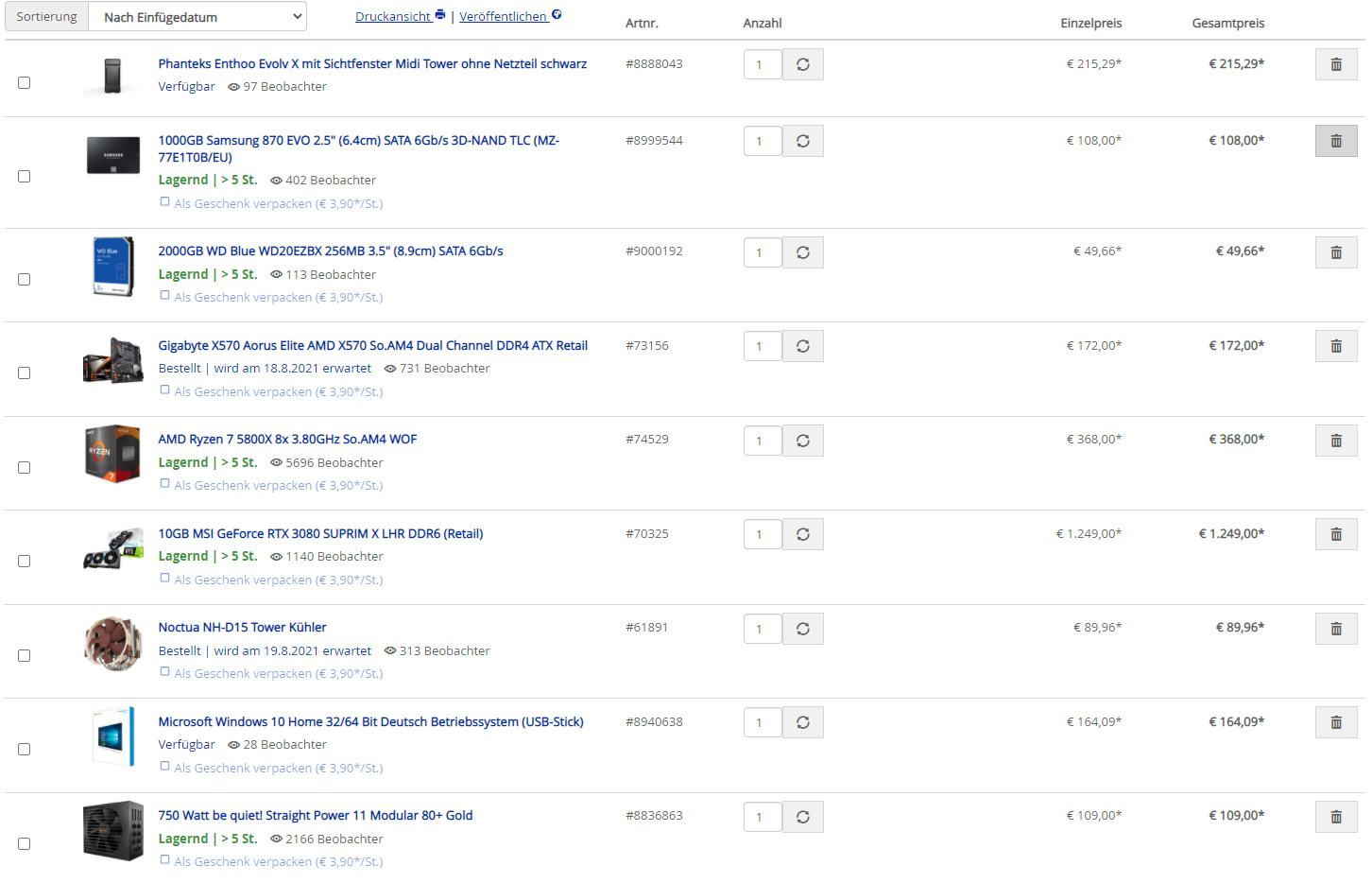Select the Phanteks Enthoo Evolv X row checkbox
The image size is (1372, 883).
tap(25, 83)
